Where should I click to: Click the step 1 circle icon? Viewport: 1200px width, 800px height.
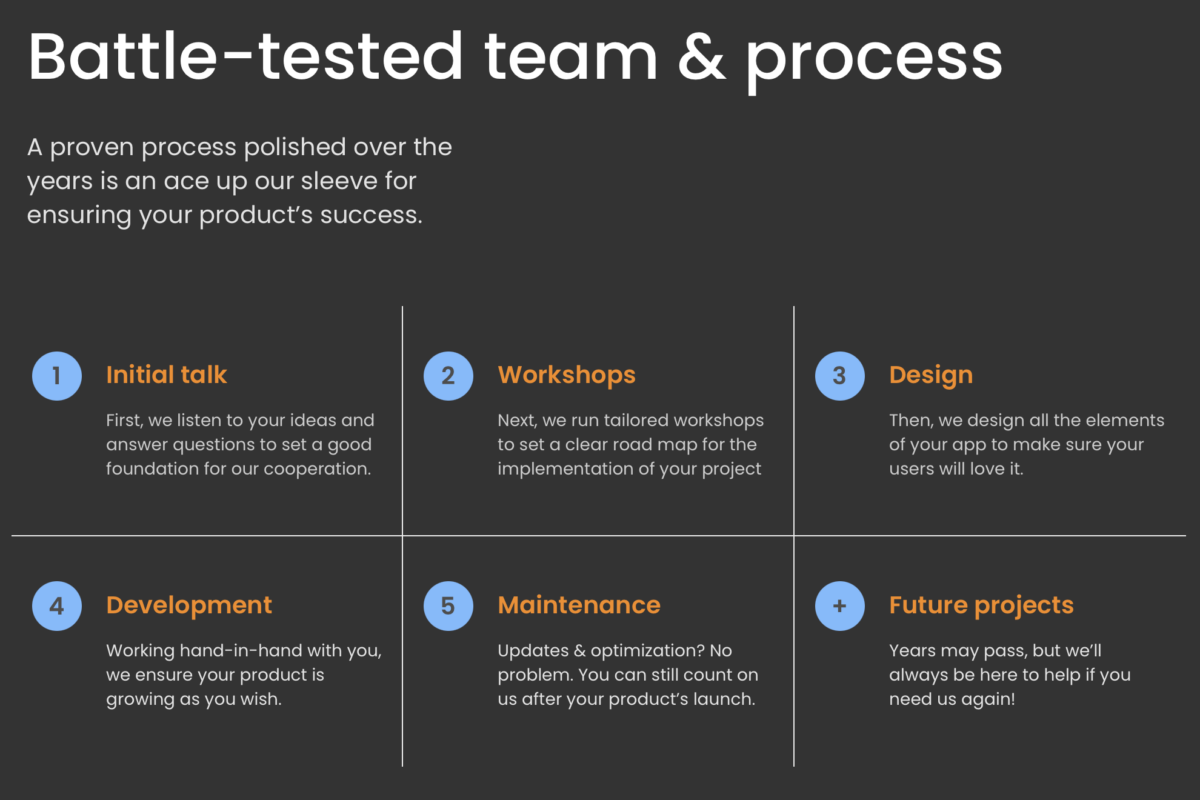[x=57, y=376]
